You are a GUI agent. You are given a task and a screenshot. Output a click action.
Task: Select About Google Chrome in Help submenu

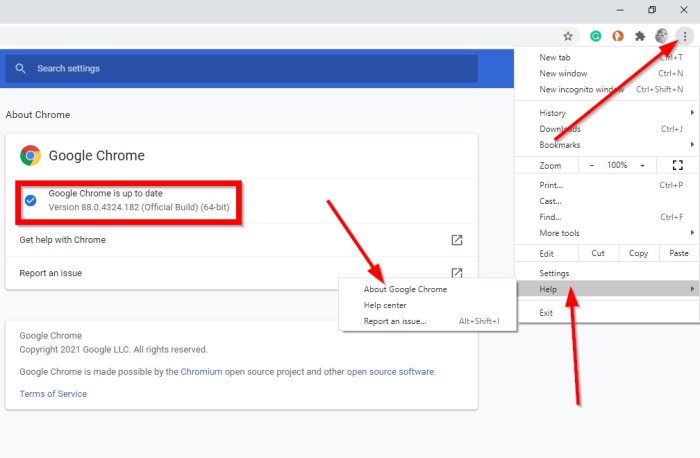pos(428,289)
